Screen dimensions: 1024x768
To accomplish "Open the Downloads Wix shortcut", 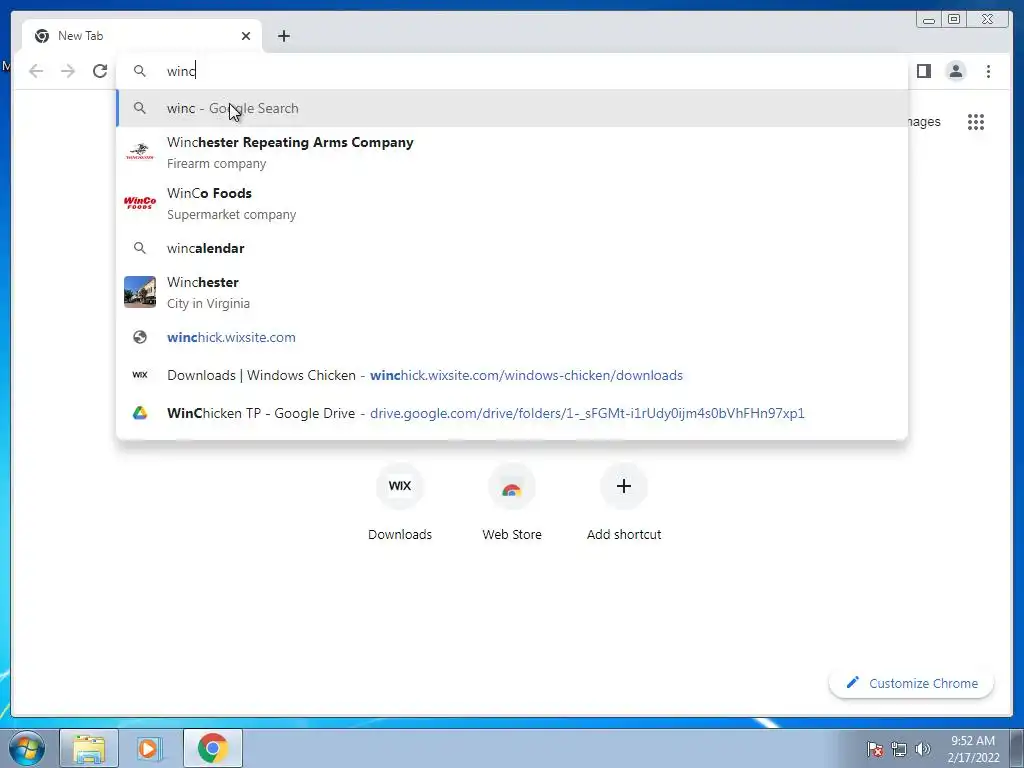I will click(400, 503).
